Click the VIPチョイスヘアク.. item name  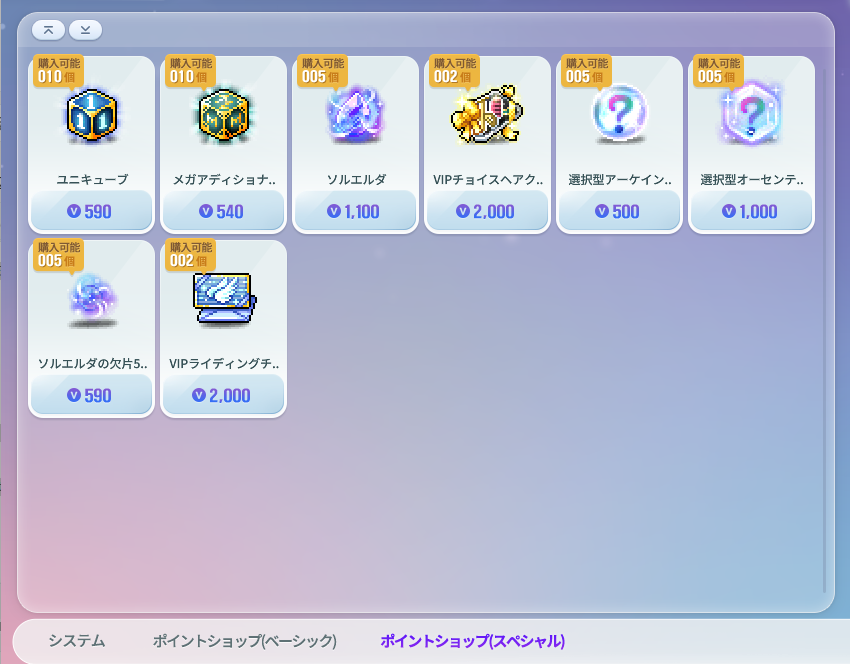point(488,179)
